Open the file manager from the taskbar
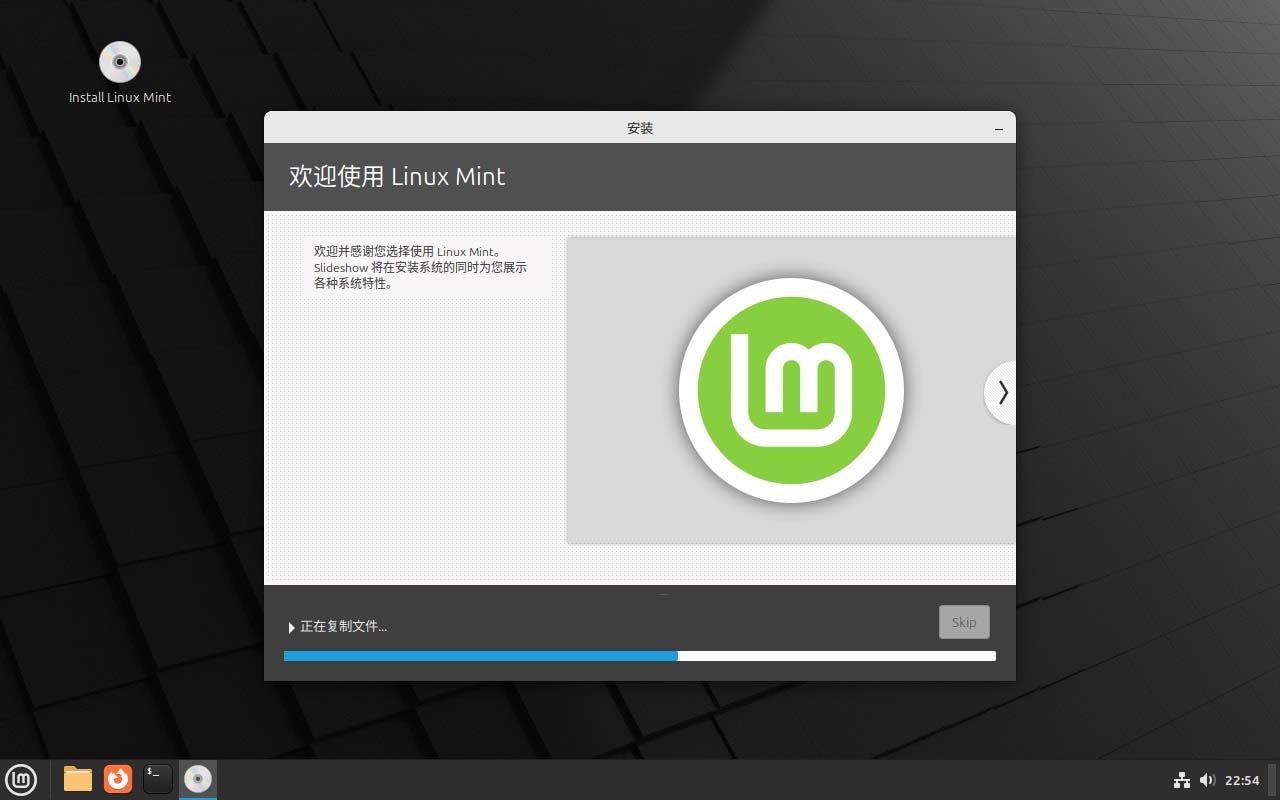Image resolution: width=1280 pixels, height=800 pixels. pos(77,779)
